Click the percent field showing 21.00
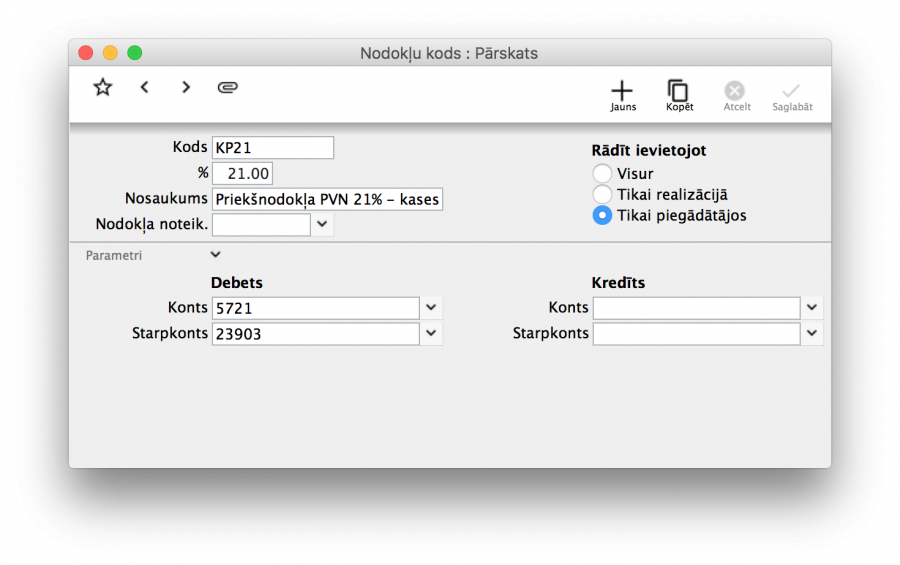This screenshot has height=565, width=900. coord(242,174)
